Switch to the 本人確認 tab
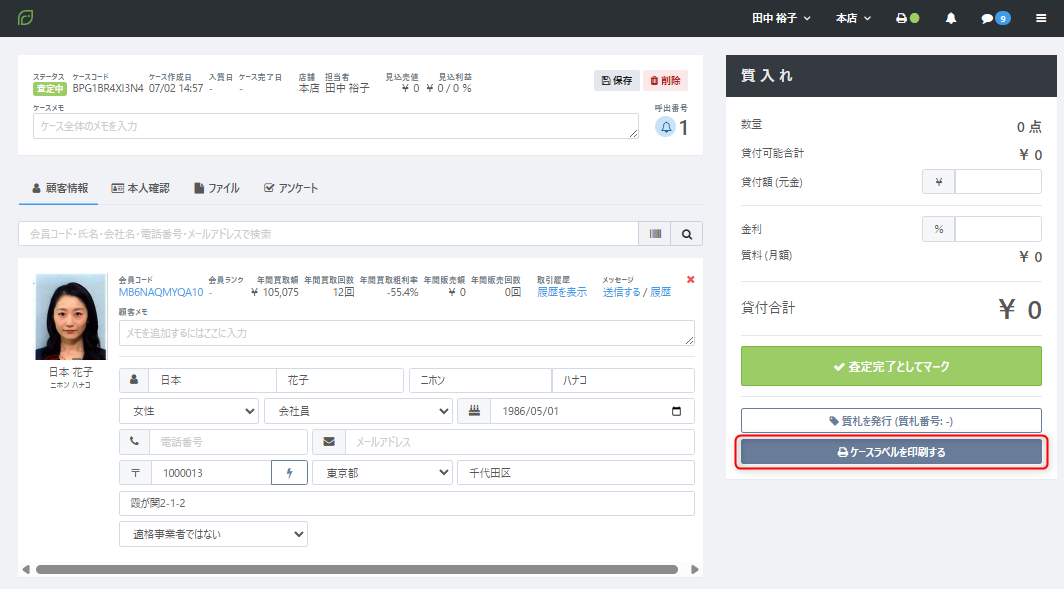This screenshot has width=1064, height=589. pyautogui.click(x=140, y=188)
